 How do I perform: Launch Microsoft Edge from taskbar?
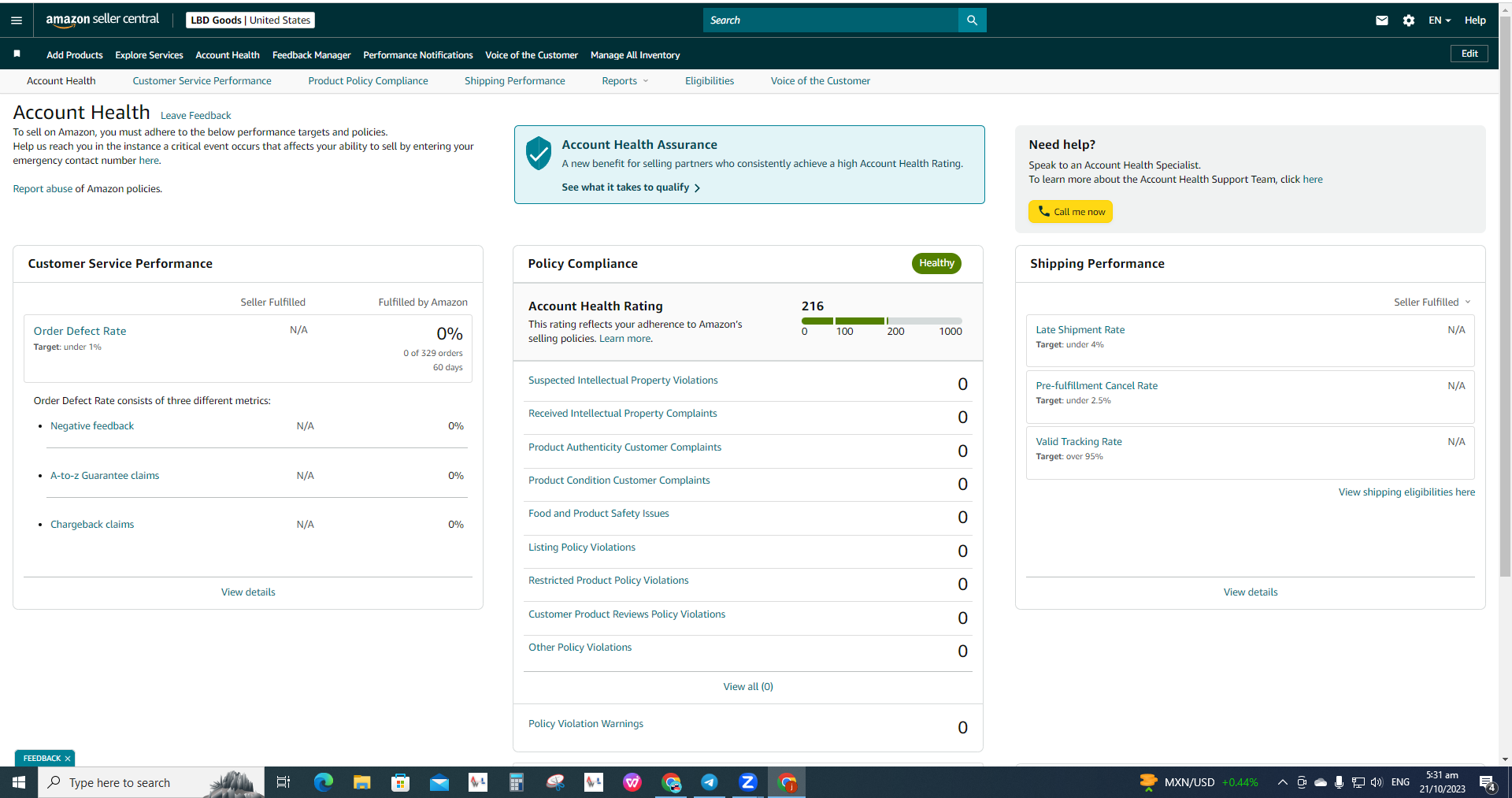(x=323, y=782)
